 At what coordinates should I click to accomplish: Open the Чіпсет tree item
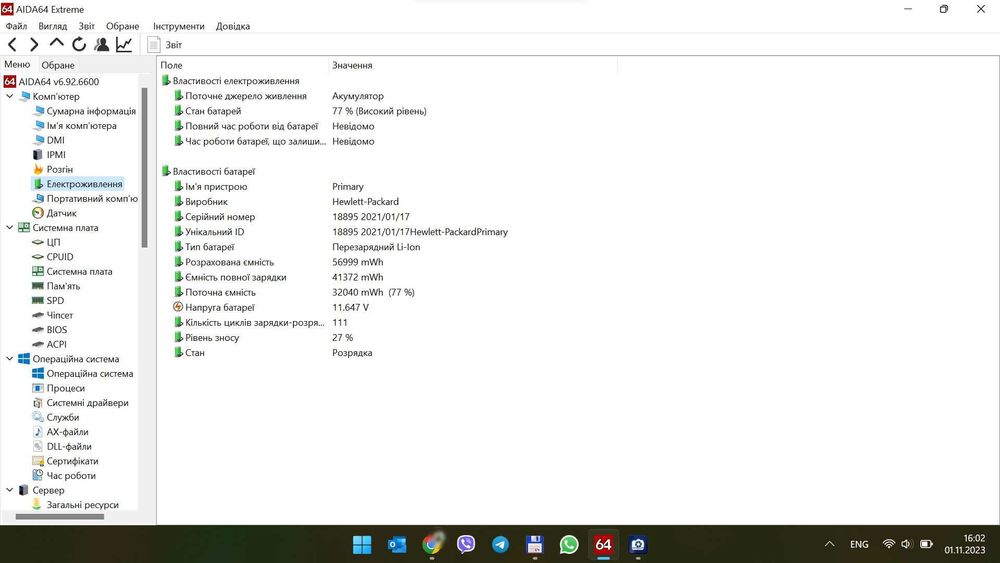point(53,315)
